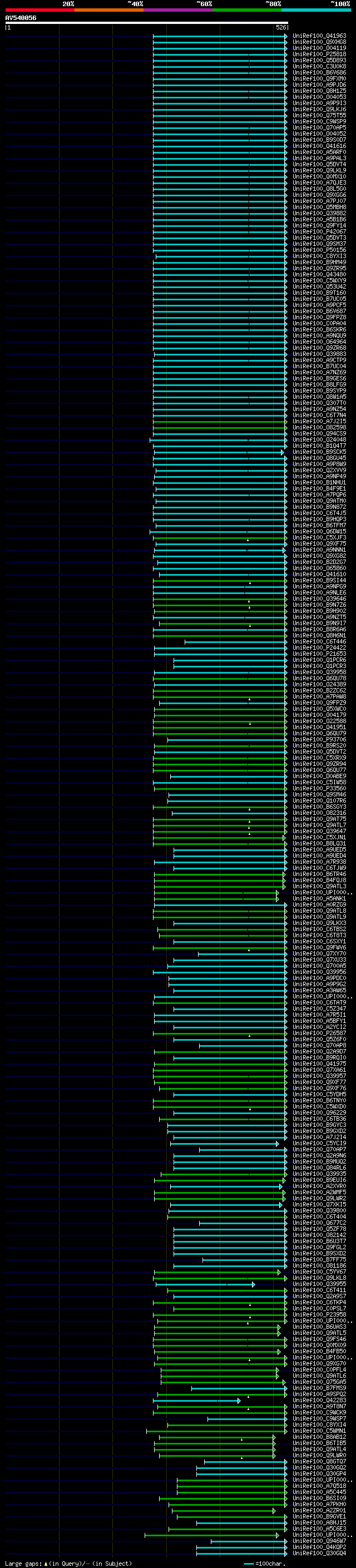The image size is (356, 1568).
Task: Select the UniRef100_A9P9I3 label
Action: click(x=319, y=103)
